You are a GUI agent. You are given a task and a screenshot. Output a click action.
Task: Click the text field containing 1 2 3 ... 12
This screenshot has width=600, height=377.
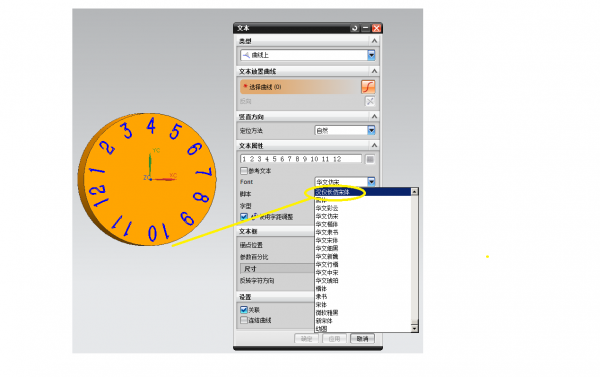[x=301, y=159]
